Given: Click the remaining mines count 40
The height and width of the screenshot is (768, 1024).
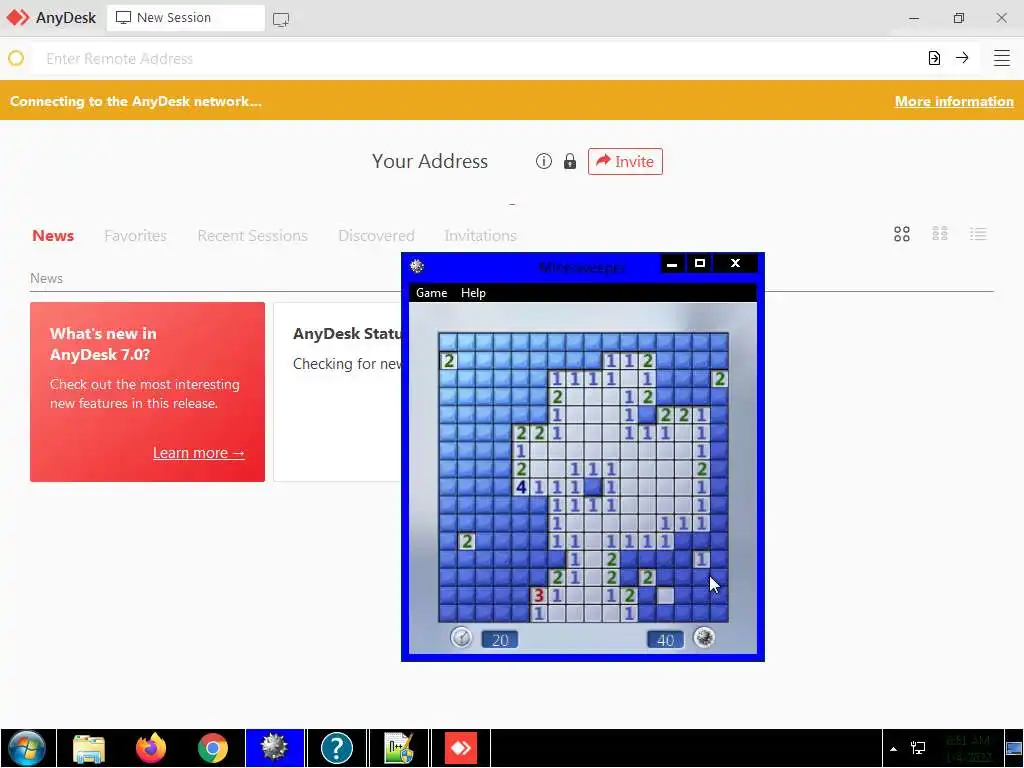Looking at the screenshot, I should click(665, 640).
